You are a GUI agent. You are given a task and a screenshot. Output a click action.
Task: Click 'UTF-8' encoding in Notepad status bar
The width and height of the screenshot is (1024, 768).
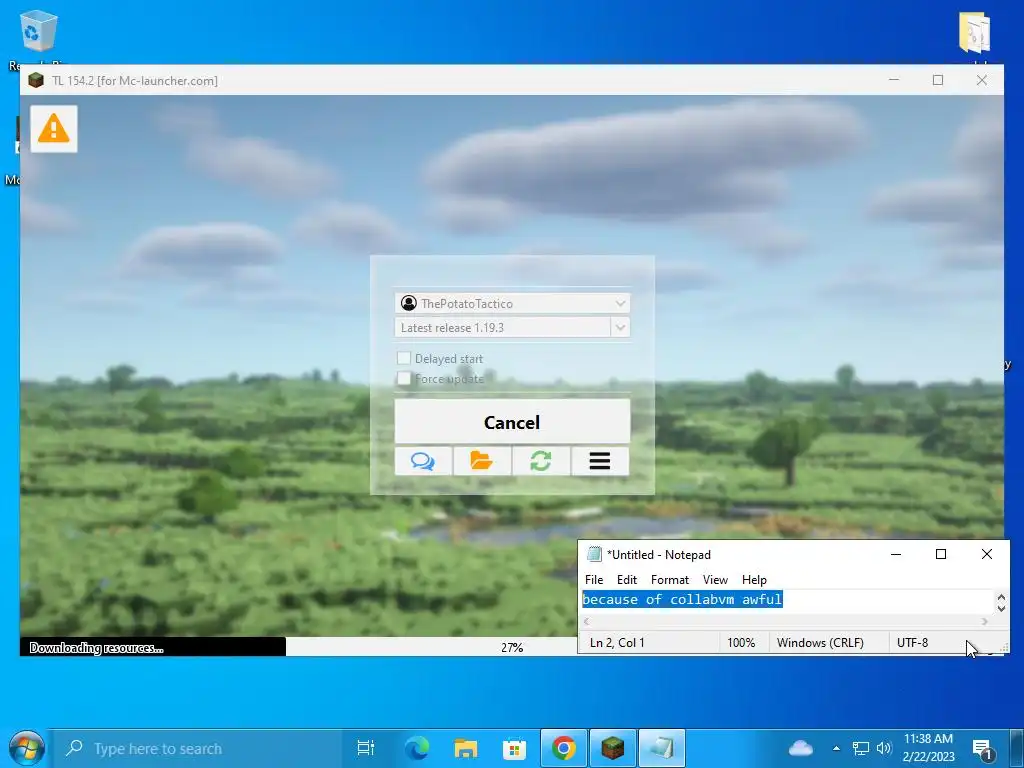pyautogui.click(x=912, y=643)
